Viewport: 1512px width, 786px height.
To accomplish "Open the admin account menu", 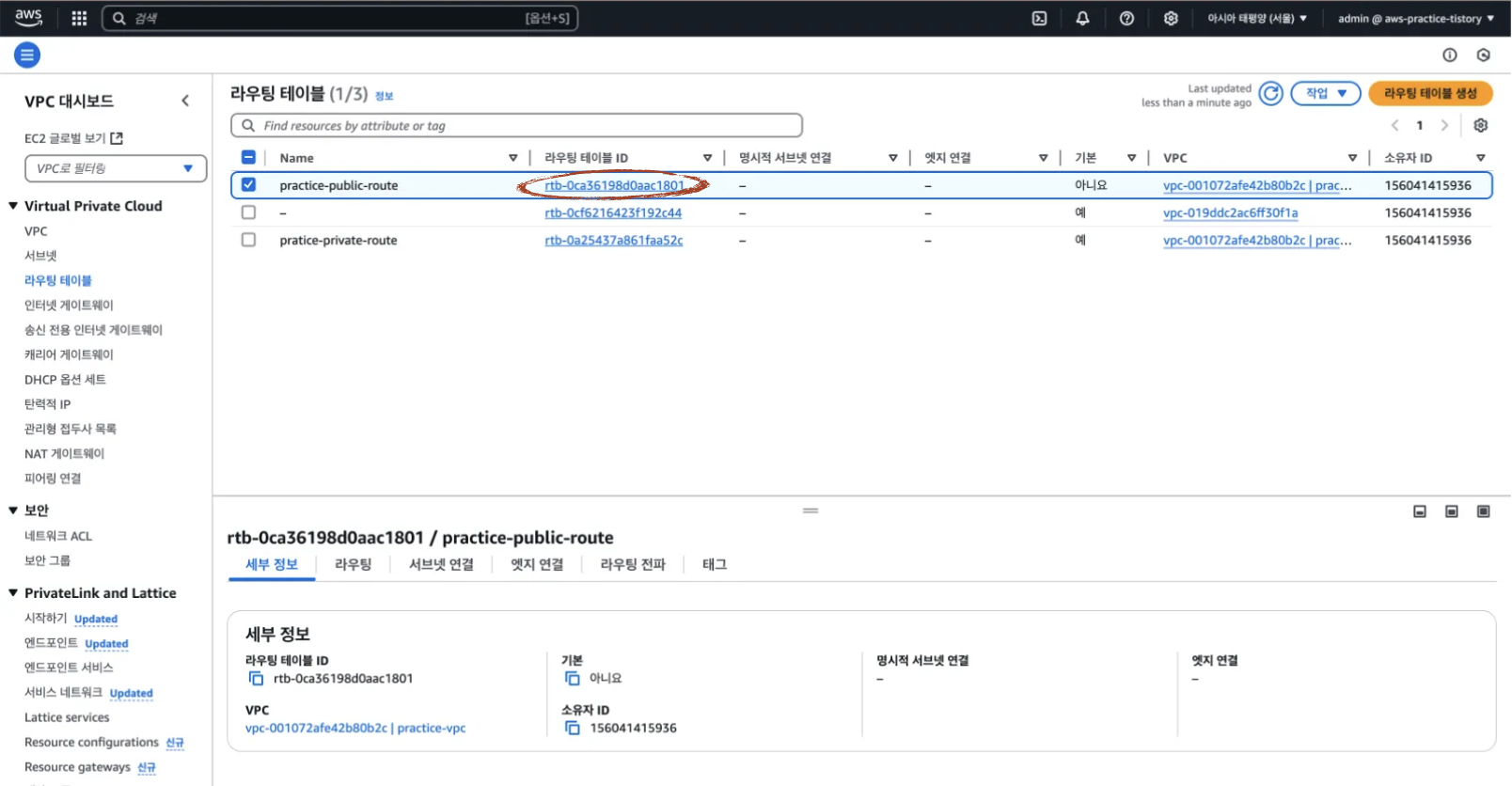I will pyautogui.click(x=1416, y=18).
